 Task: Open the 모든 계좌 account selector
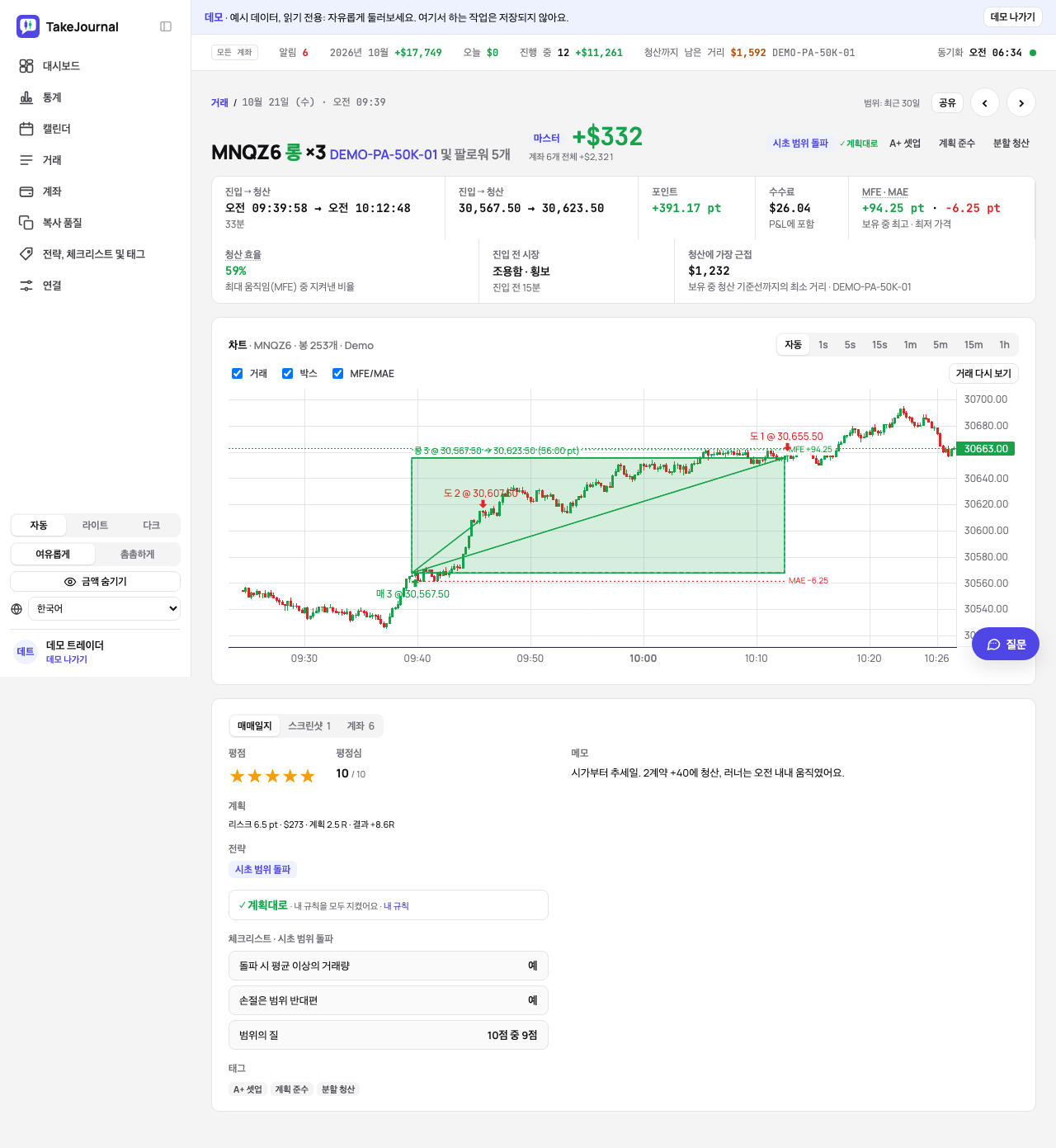[x=235, y=53]
